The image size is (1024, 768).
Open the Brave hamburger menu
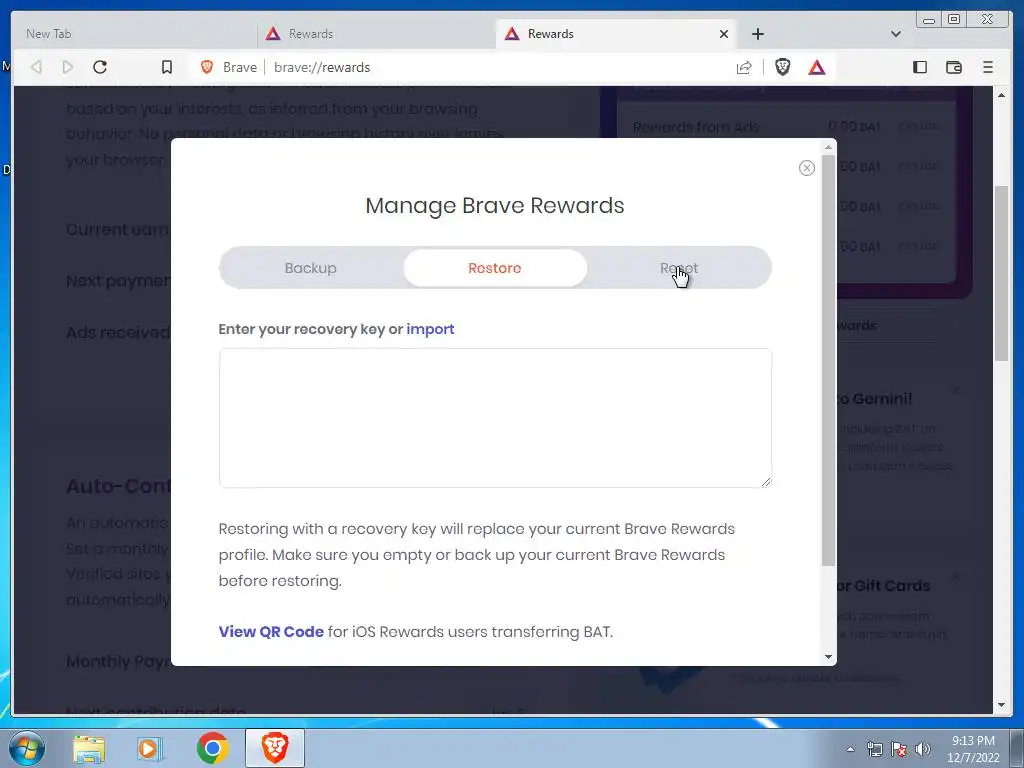tap(987, 67)
